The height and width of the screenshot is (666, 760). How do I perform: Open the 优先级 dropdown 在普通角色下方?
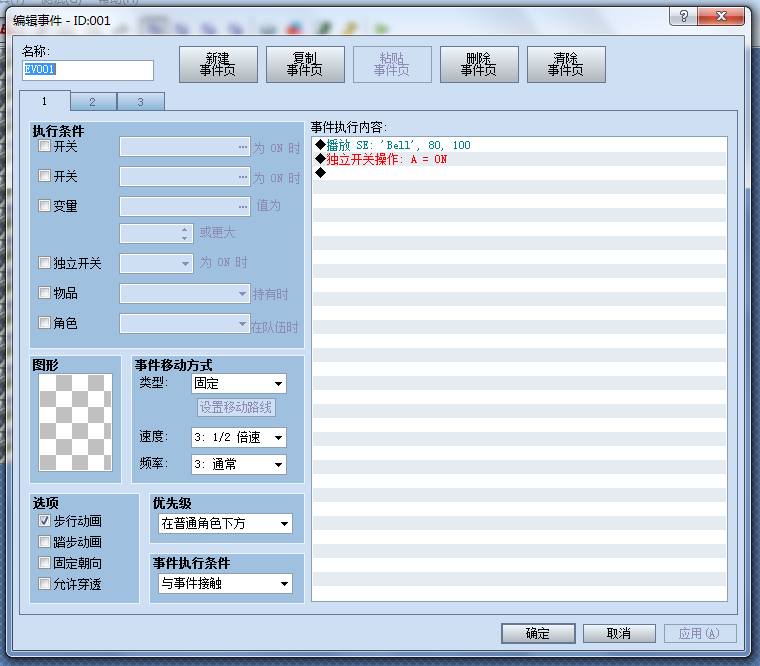[225, 523]
